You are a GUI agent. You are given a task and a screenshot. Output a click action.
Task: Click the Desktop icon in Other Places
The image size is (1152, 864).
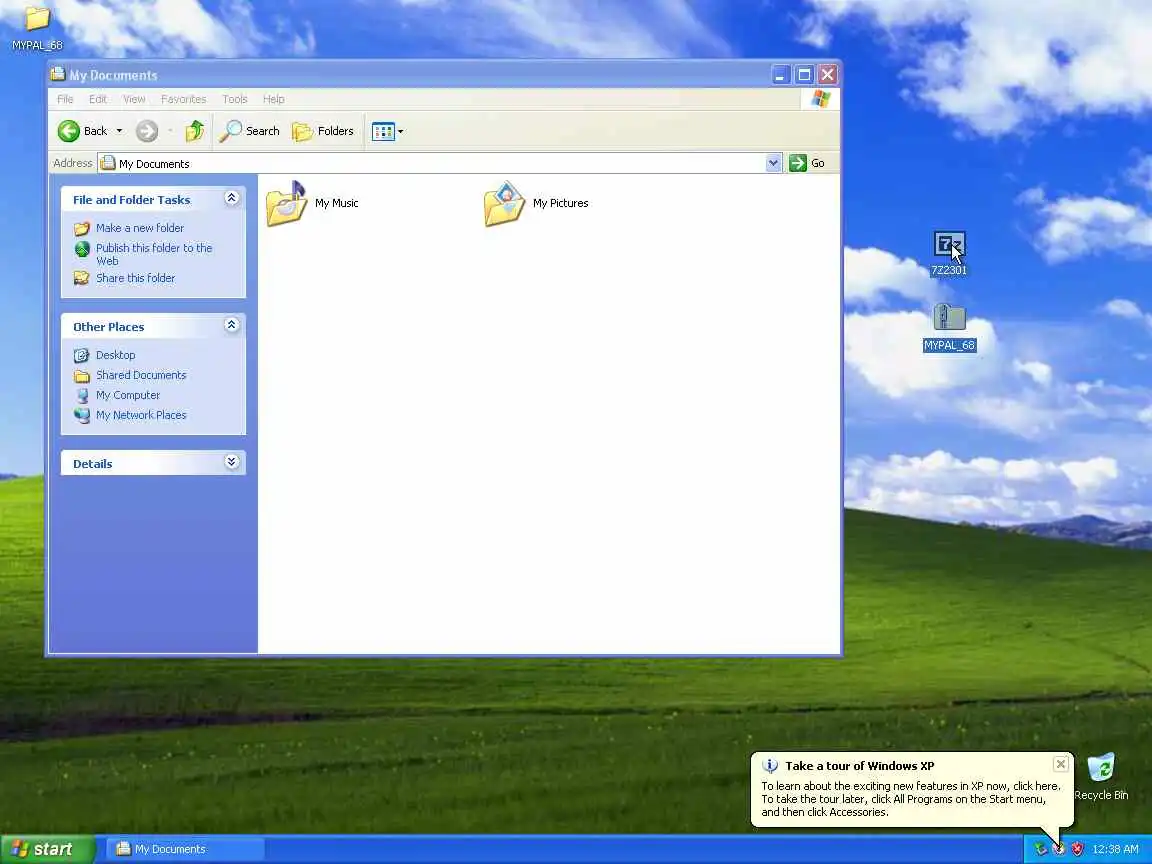pos(82,356)
